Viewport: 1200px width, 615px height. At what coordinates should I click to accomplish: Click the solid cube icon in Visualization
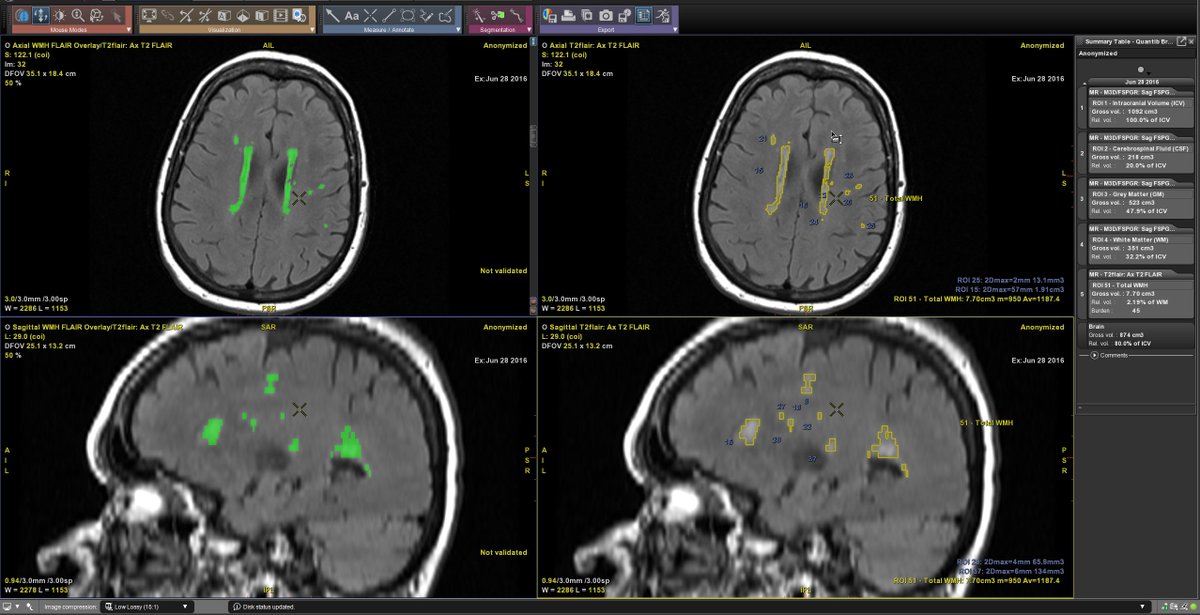point(261,15)
